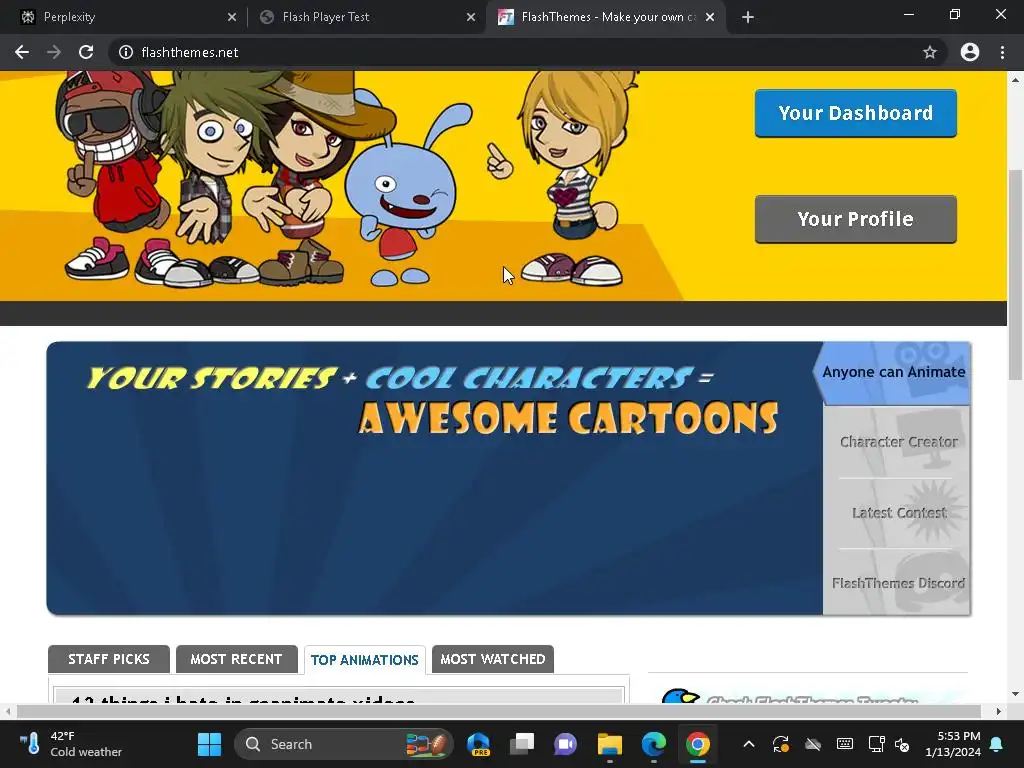
Task: Open the Copilot PRE taskbar icon
Action: pyautogui.click(x=479, y=744)
